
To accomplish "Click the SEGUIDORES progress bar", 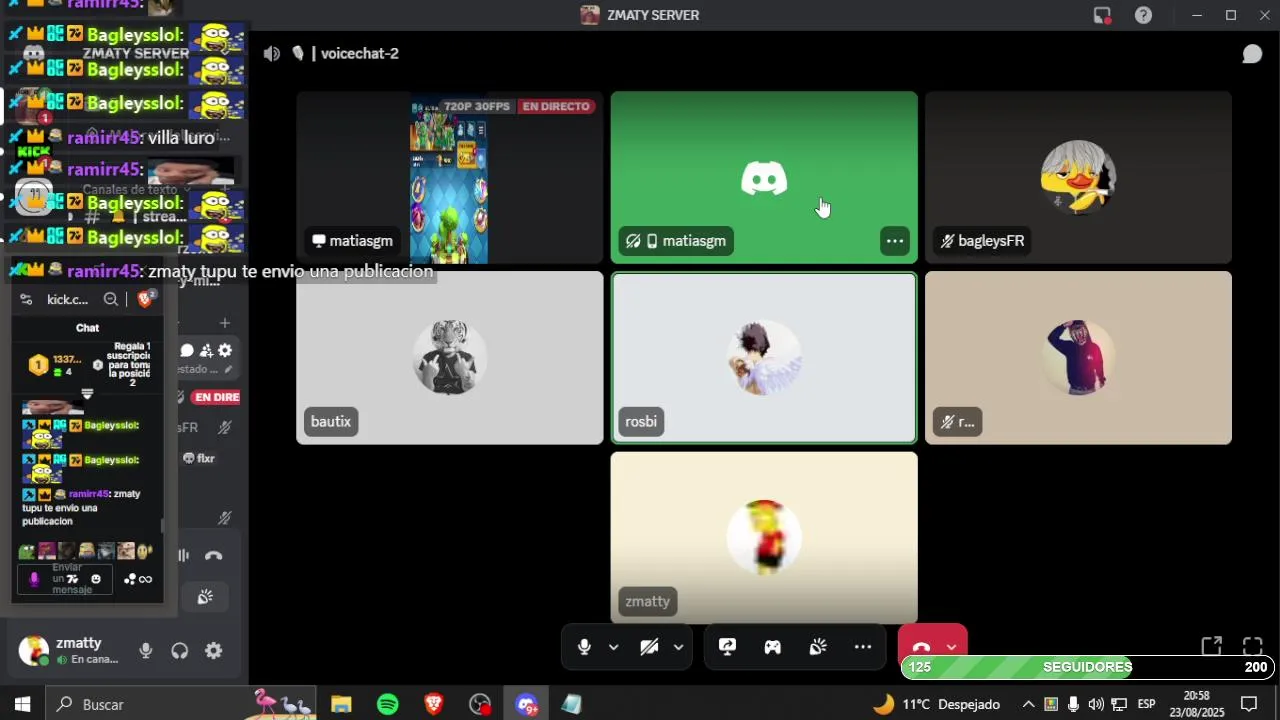I will (x=1088, y=667).
